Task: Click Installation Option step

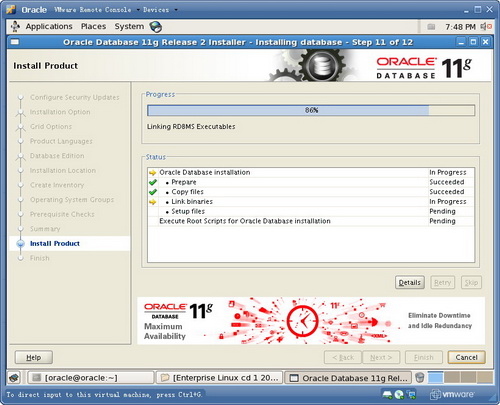Action: coord(60,112)
